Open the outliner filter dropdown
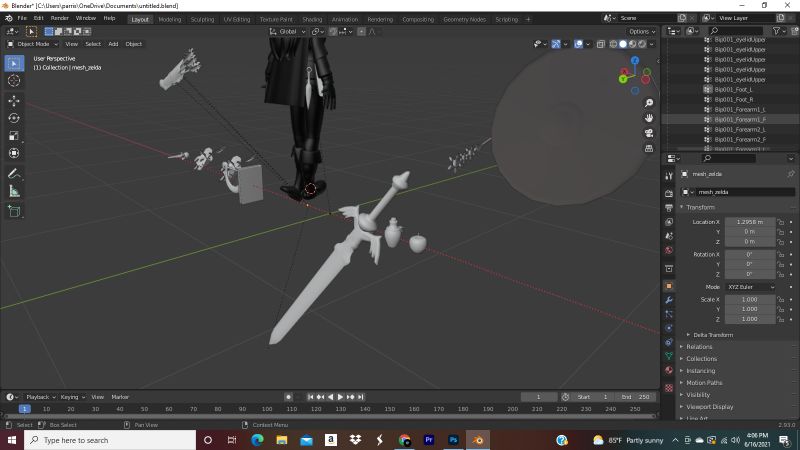This screenshot has height=450, width=800. [779, 31]
